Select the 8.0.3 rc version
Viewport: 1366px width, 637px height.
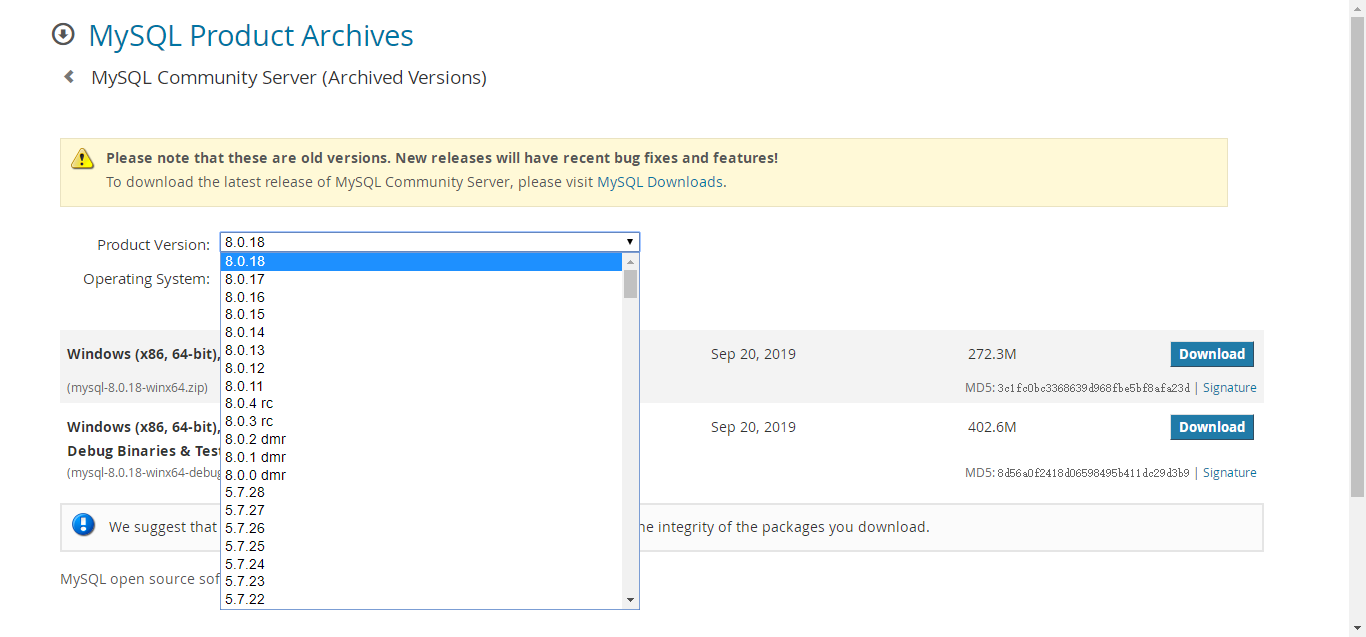coord(421,422)
